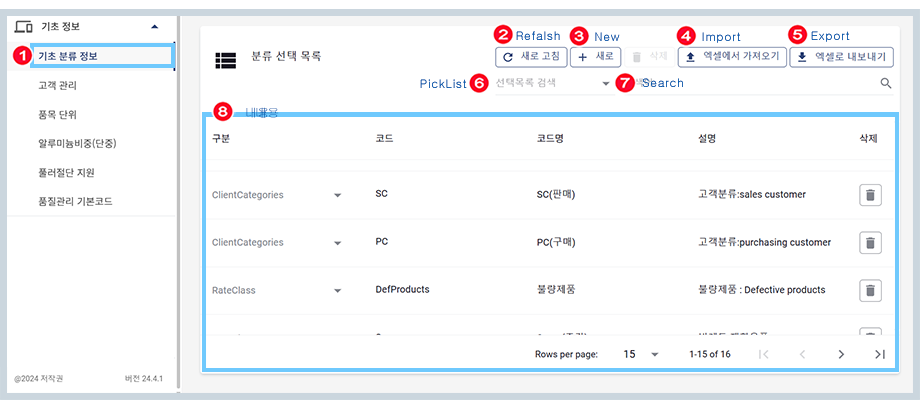This screenshot has height=400, width=920.
Task: Click the SC(판매) code name cell
Action: coord(556,194)
